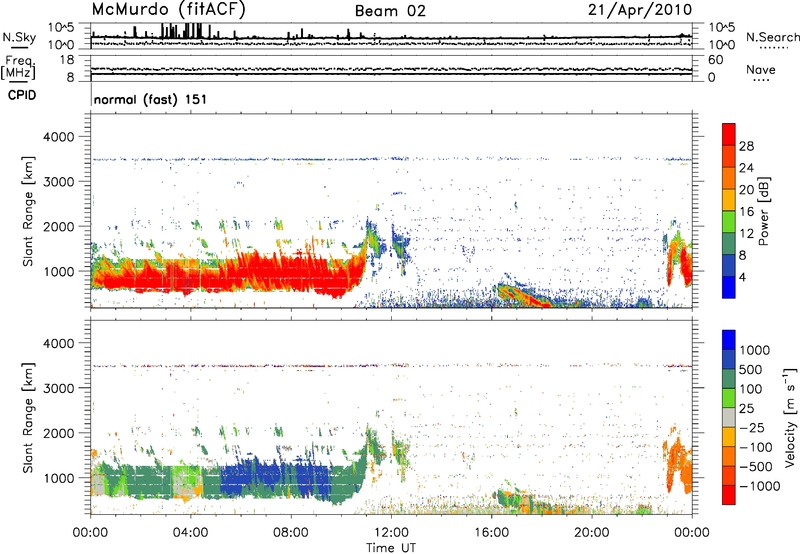This screenshot has height=554, width=800.
Task: Click the 'N.Sky' legend label
Action: (x=19, y=37)
